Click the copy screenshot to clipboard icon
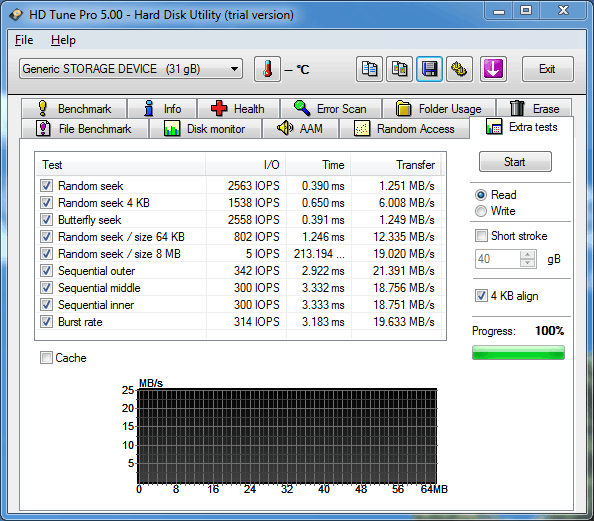The width and height of the screenshot is (594, 521). (x=399, y=69)
